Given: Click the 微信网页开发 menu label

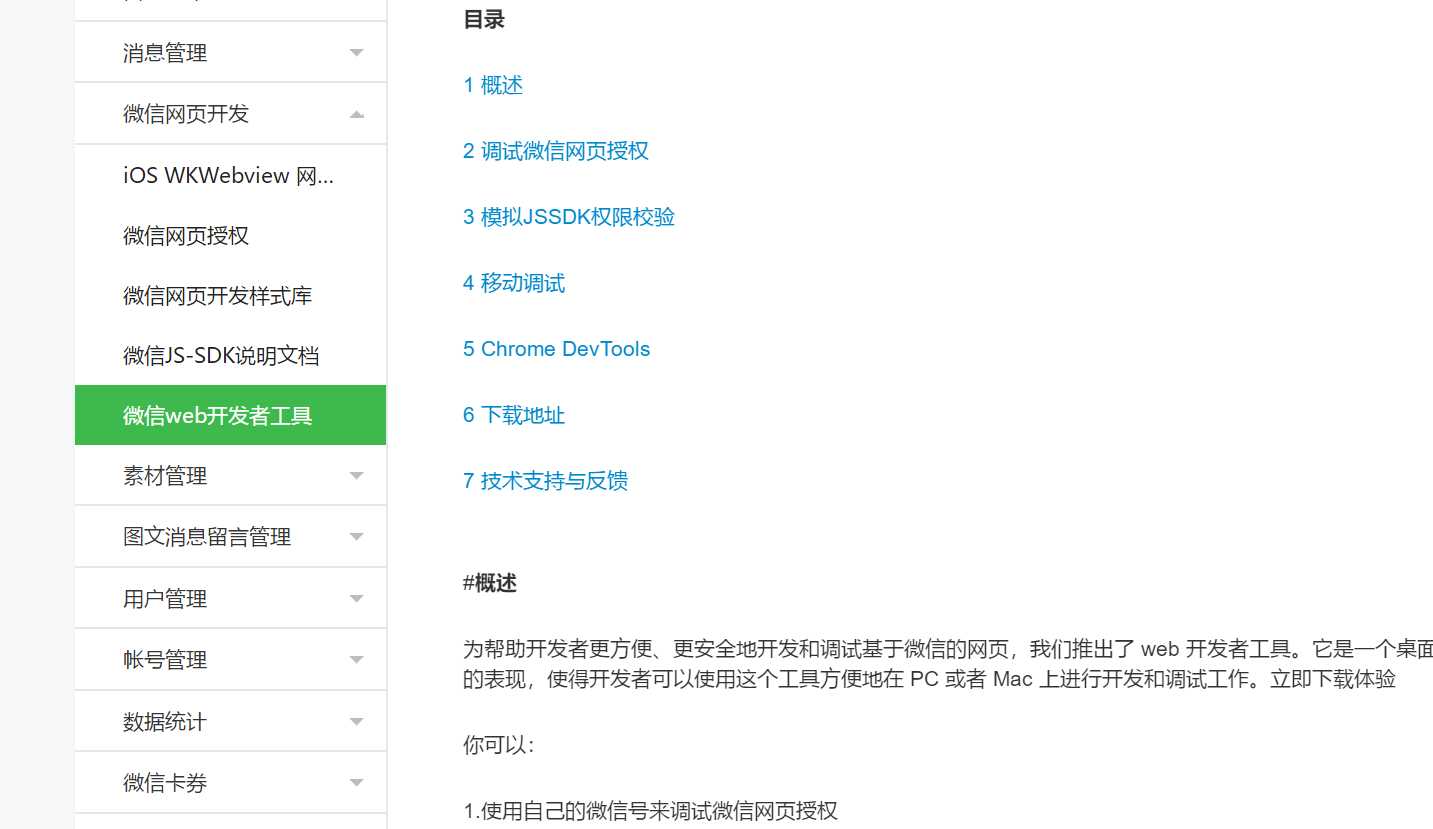Looking at the screenshot, I should pyautogui.click(x=186, y=114).
